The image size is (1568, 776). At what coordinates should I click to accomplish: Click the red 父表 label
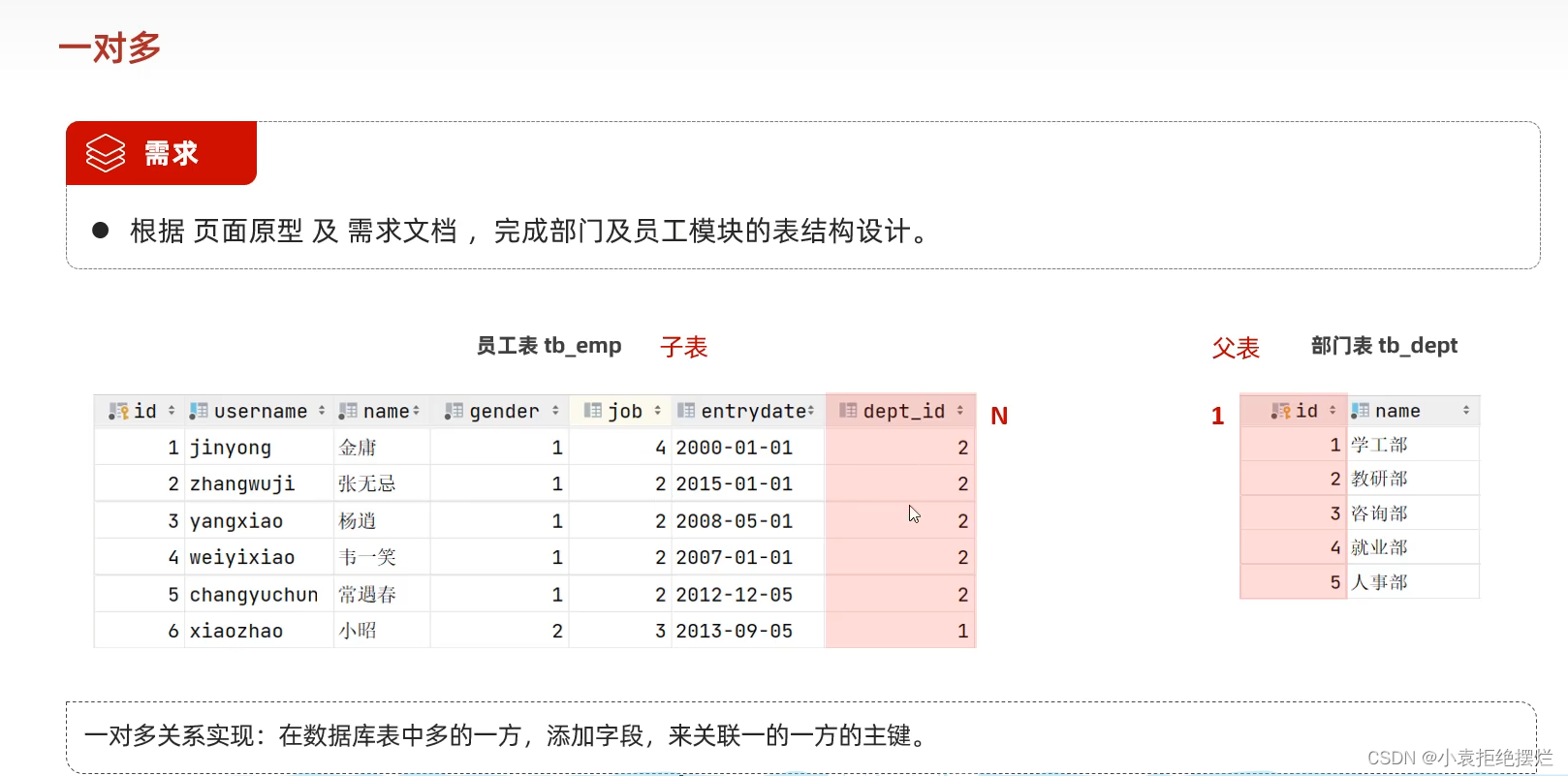[1236, 348]
